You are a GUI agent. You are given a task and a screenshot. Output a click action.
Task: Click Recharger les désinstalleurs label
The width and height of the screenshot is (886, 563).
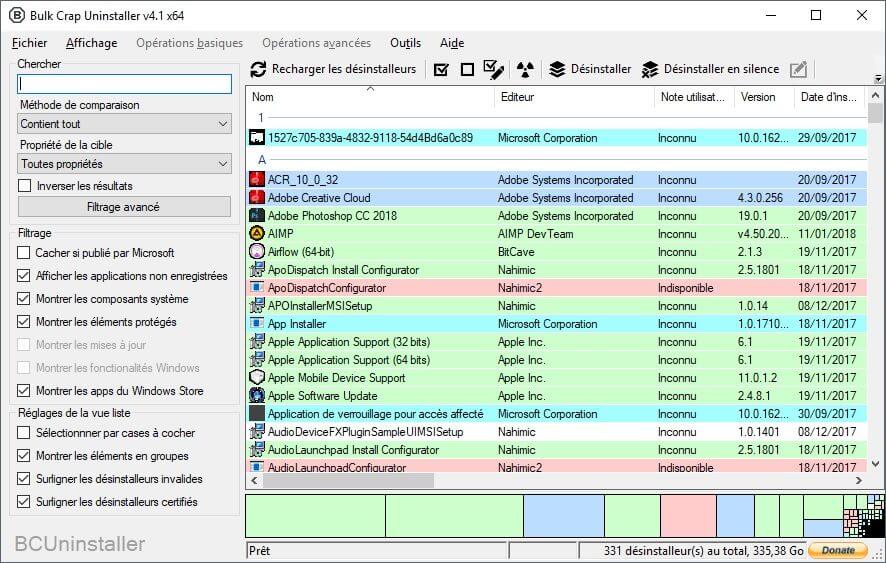[x=344, y=70]
